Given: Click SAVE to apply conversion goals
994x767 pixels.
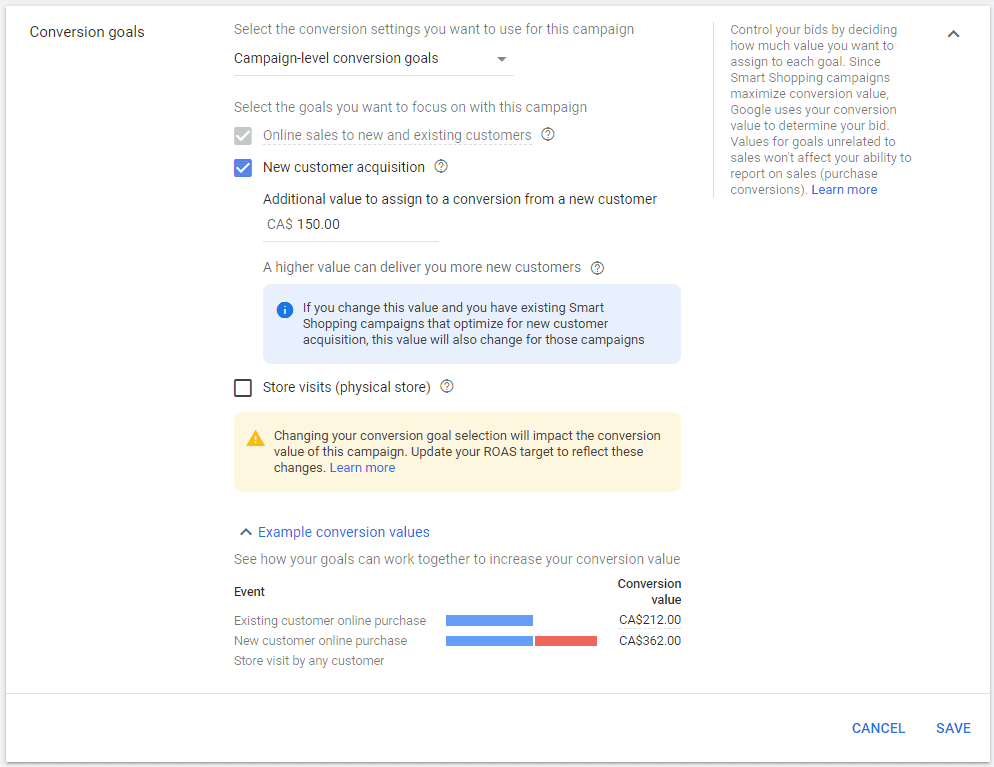Looking at the screenshot, I should click(x=953, y=728).
